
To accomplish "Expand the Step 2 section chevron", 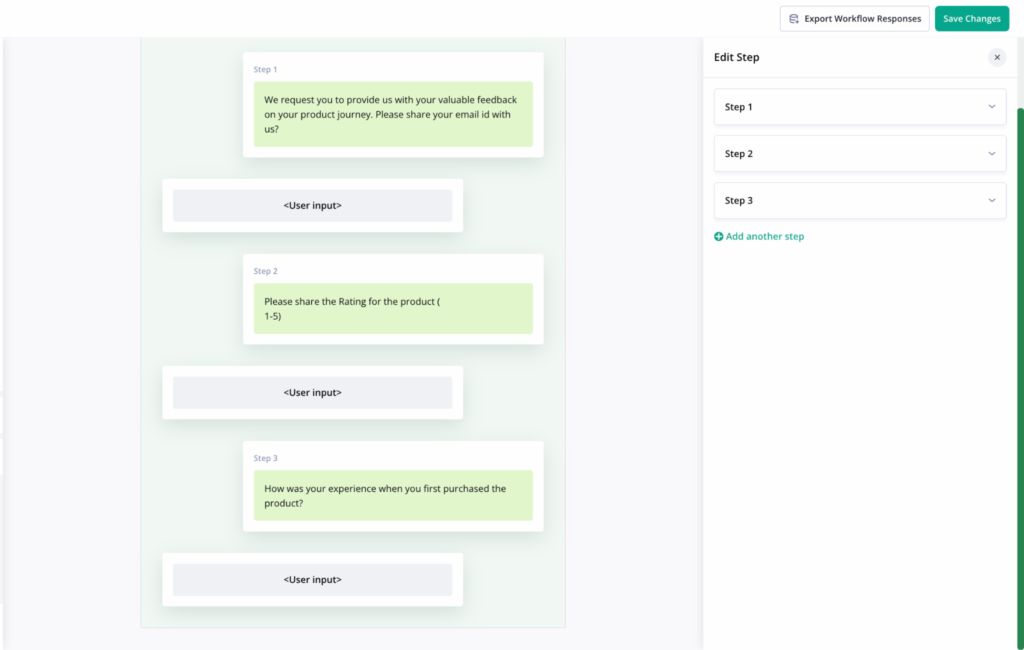I will 991,153.
